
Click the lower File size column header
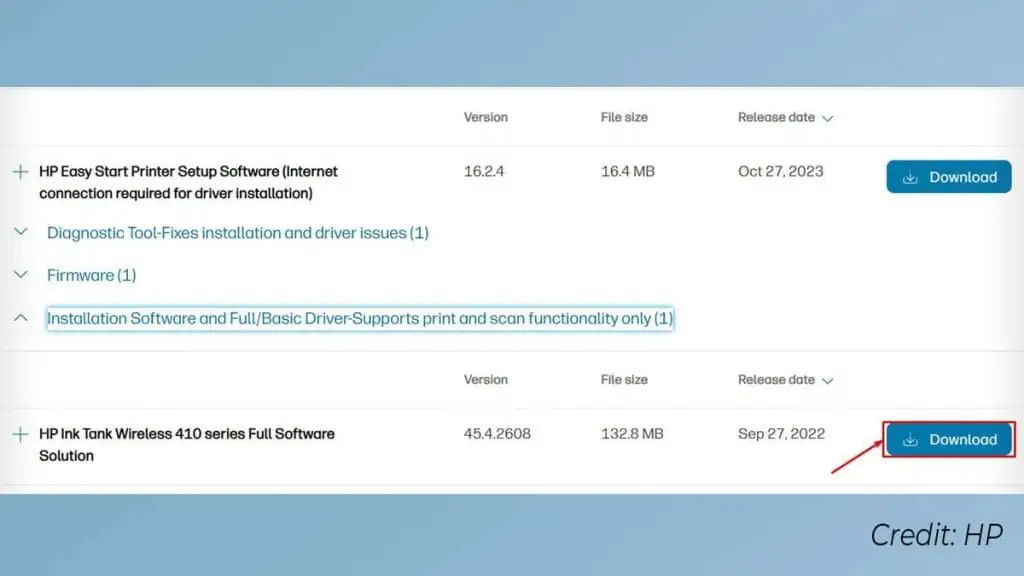[x=624, y=380]
